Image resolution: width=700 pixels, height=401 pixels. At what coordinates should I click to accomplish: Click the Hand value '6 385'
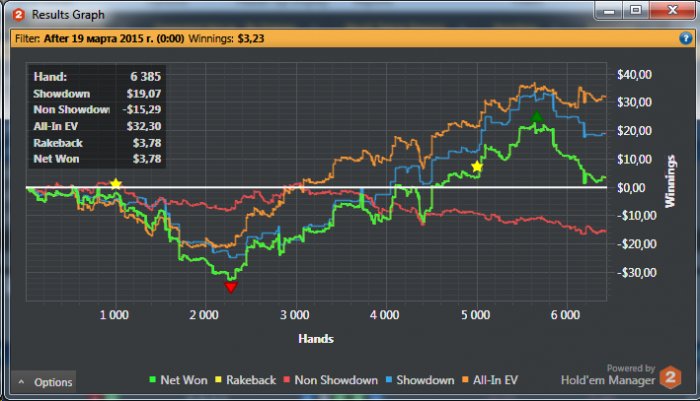[146, 76]
